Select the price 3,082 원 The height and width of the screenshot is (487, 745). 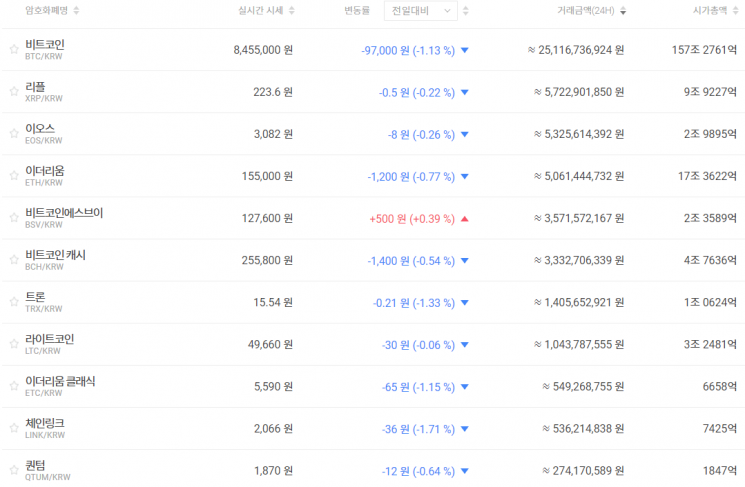[x=273, y=134]
